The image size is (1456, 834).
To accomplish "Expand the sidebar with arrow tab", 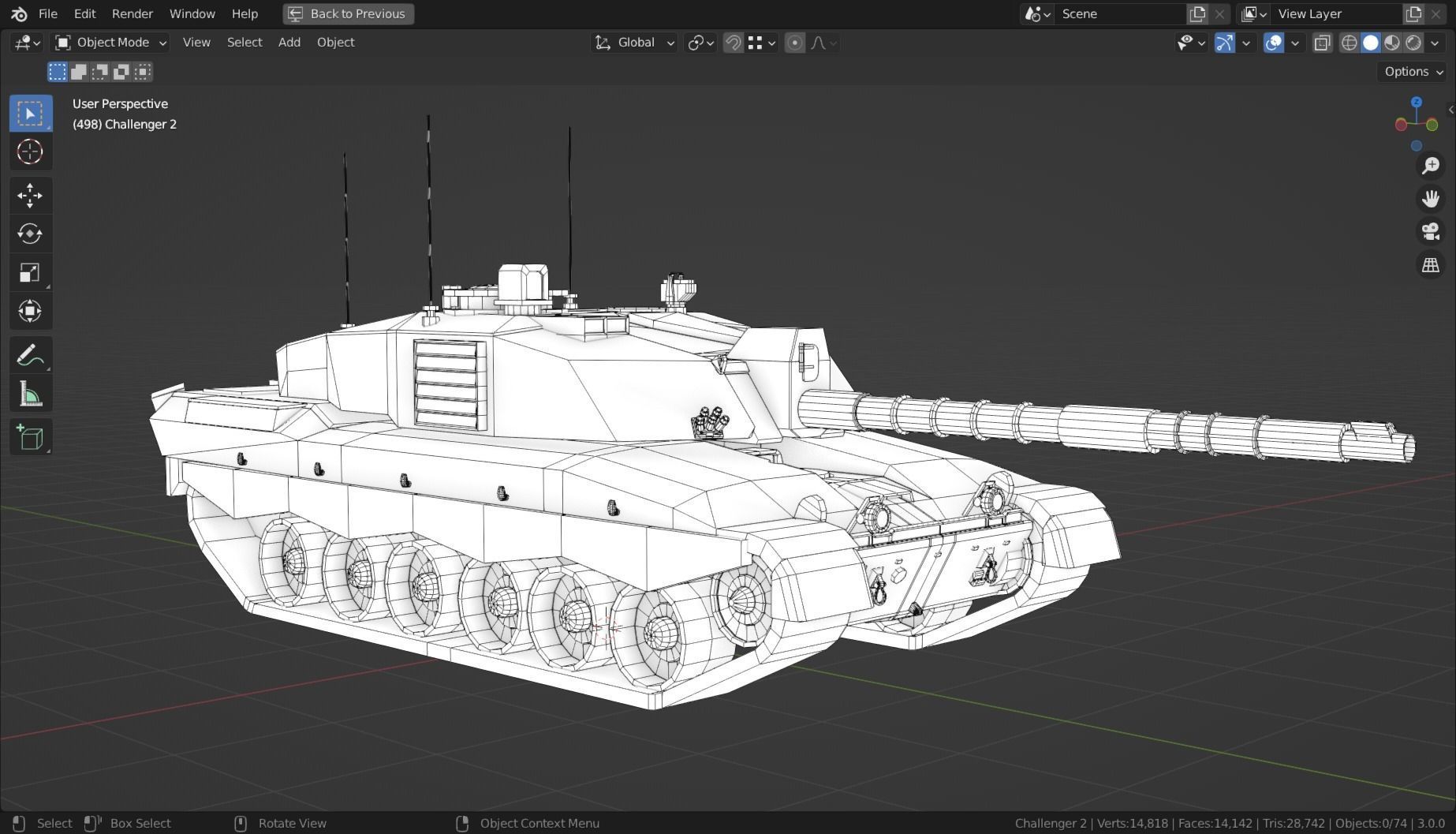I will (1450, 110).
